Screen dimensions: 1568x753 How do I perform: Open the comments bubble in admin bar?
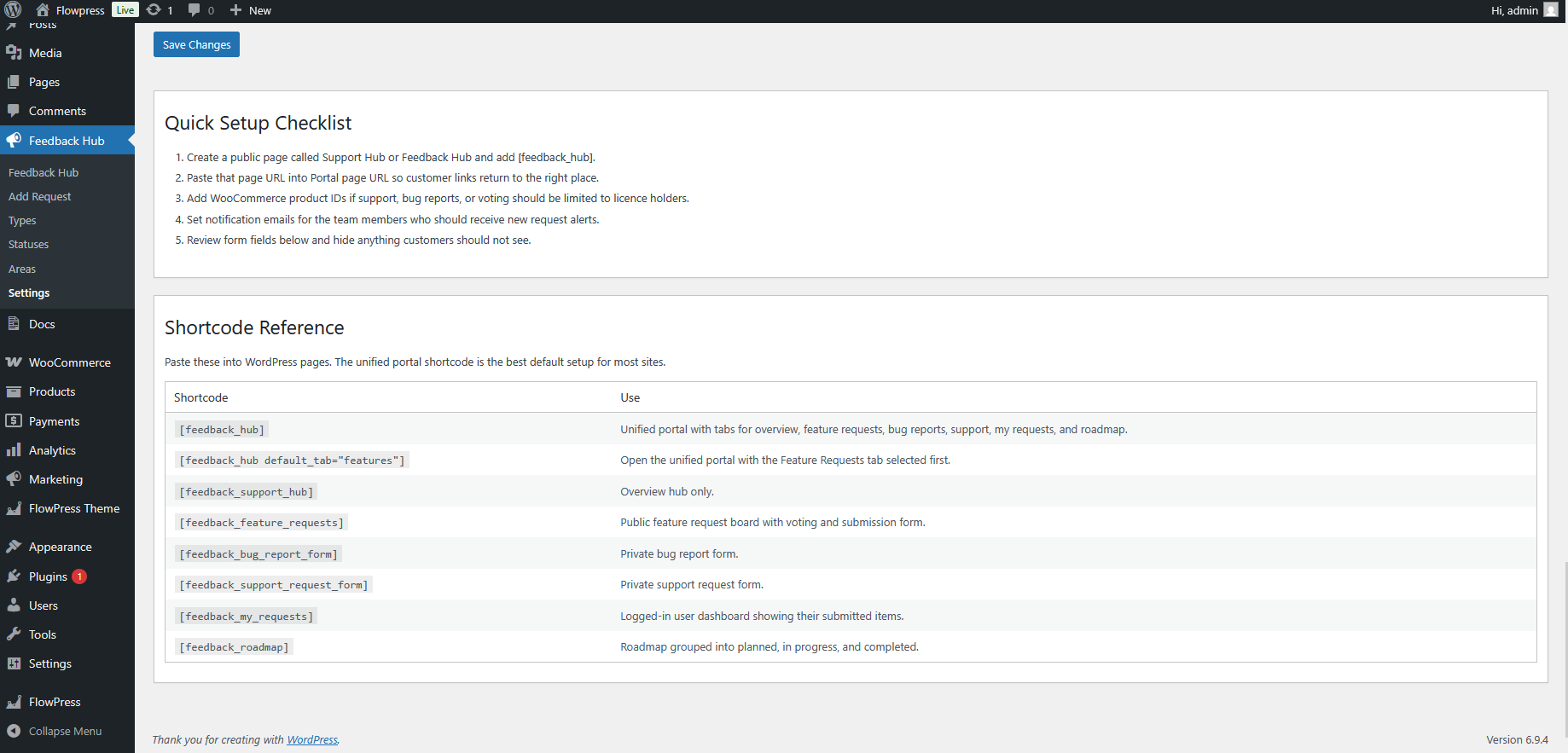click(x=195, y=10)
